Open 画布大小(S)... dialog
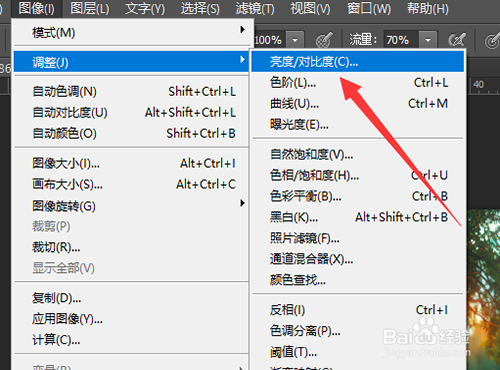Screen dimensions: 500x370 pos(132,184)
